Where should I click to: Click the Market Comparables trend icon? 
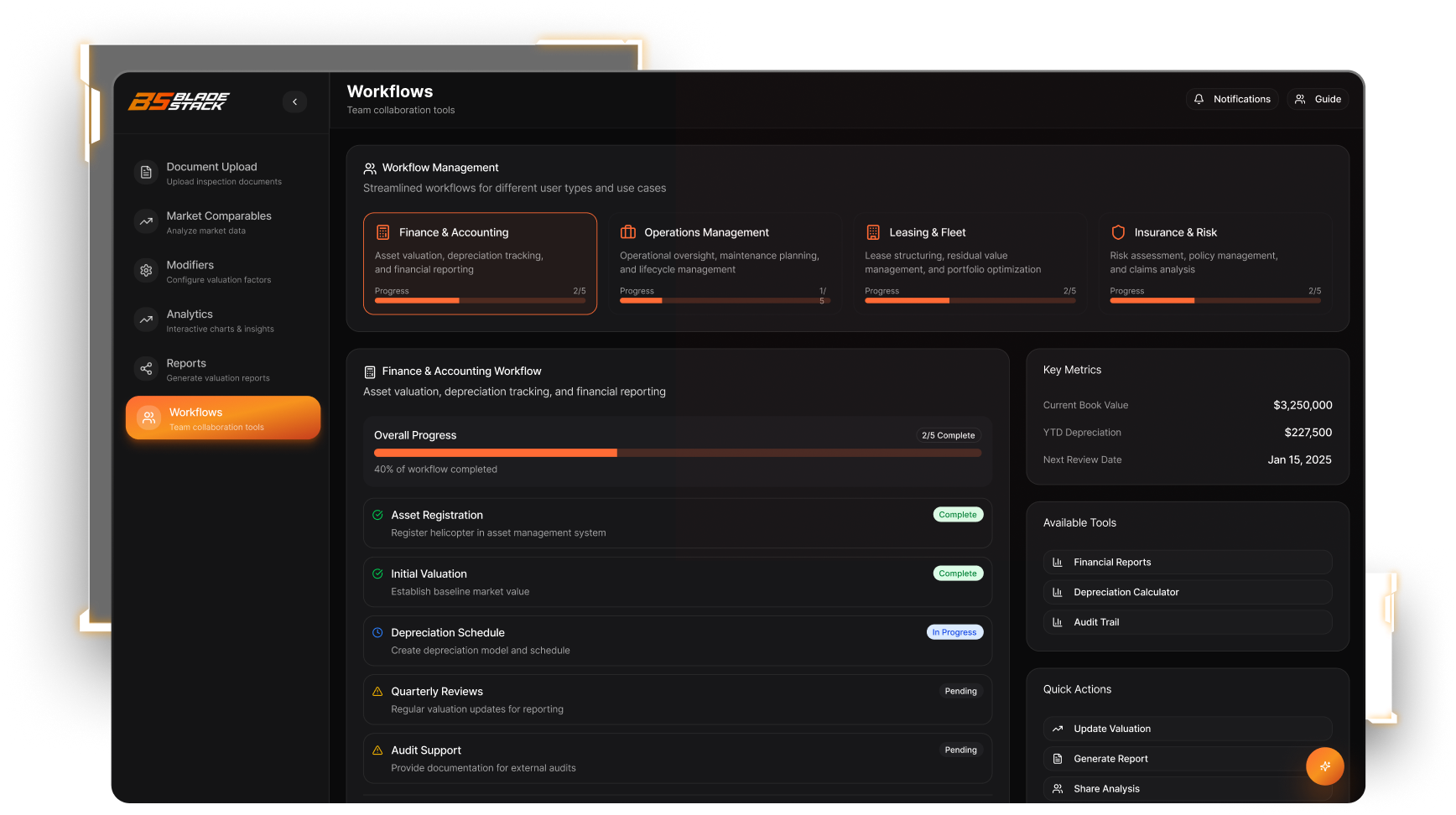click(x=146, y=221)
